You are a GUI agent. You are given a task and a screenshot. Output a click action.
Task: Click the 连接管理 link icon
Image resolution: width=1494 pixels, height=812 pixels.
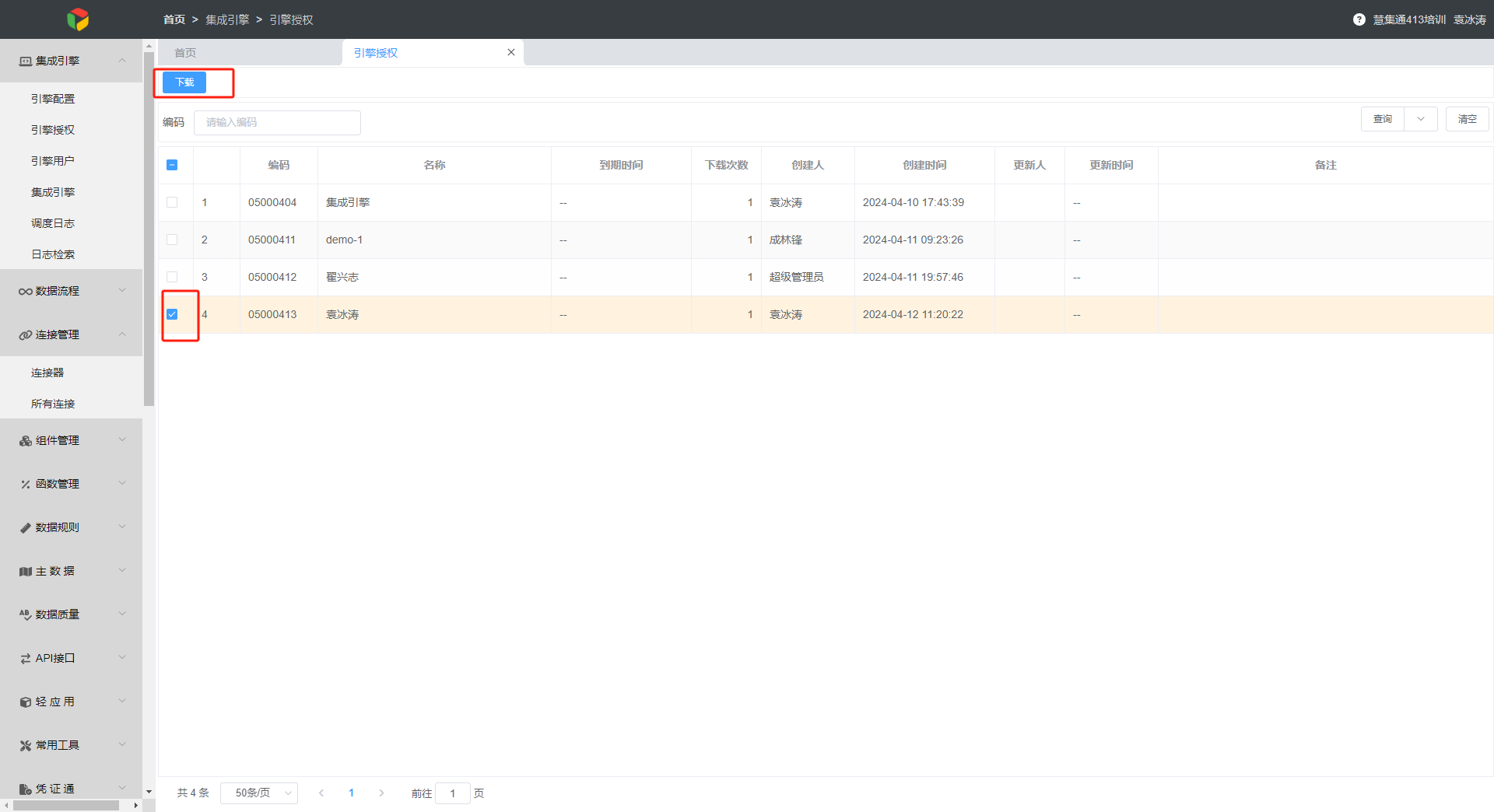[26, 334]
